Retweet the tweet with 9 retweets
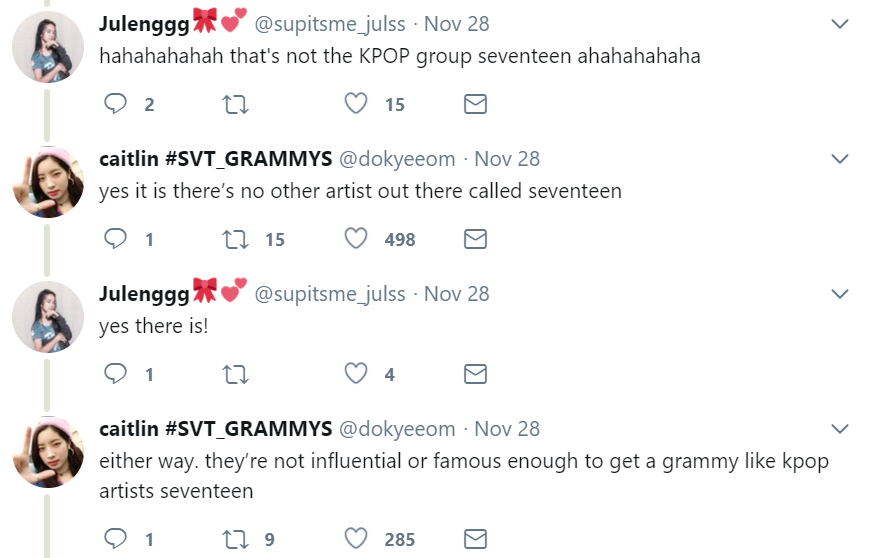 [x=236, y=539]
